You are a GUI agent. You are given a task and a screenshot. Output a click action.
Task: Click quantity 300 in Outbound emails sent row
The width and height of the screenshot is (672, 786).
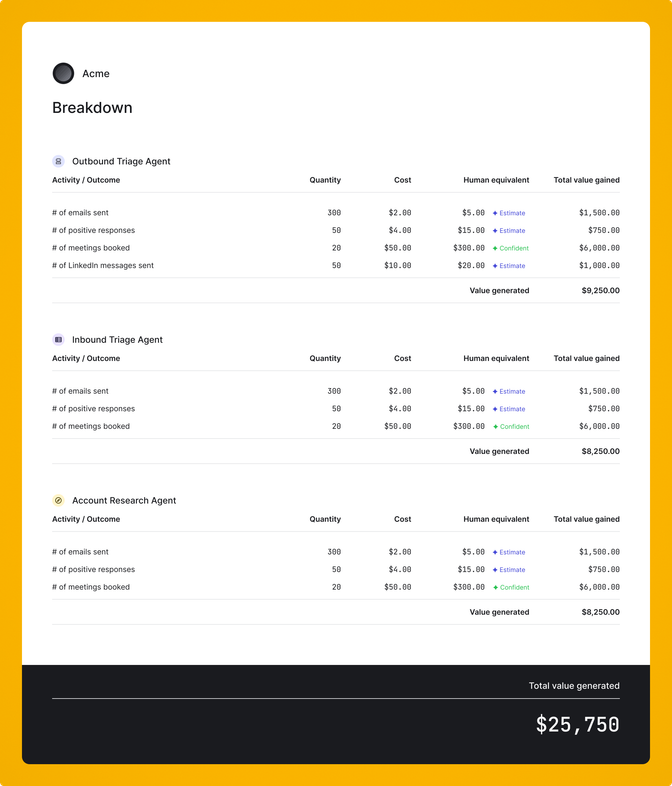tap(334, 213)
